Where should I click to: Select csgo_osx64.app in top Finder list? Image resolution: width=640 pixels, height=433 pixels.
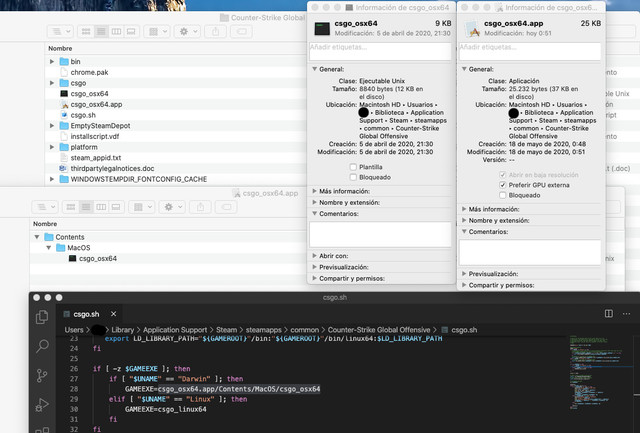[x=96, y=104]
